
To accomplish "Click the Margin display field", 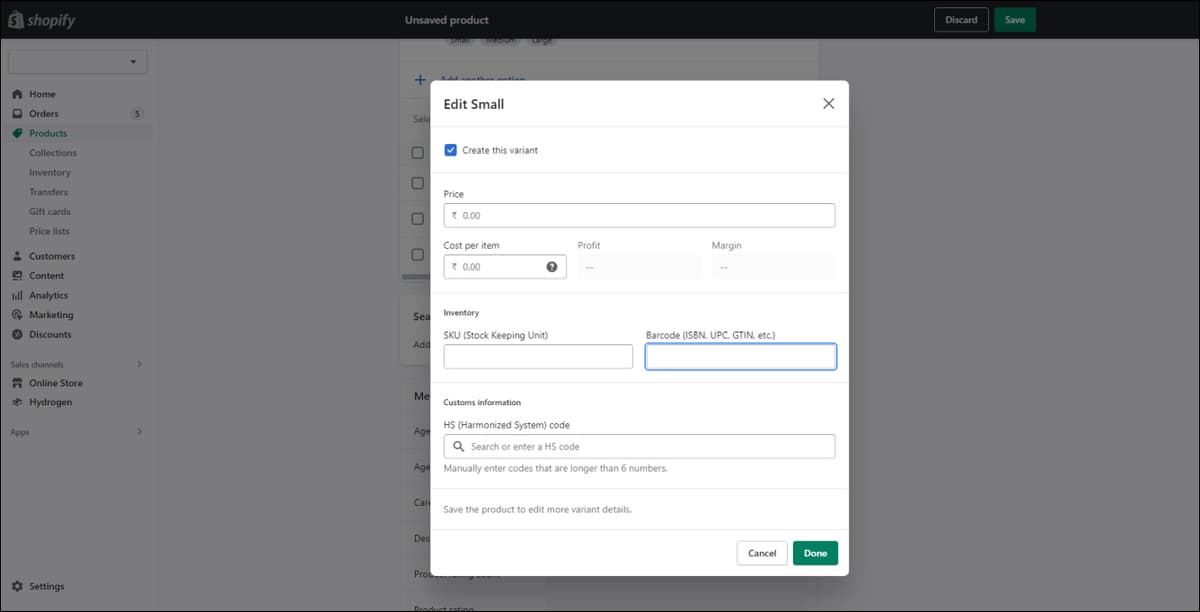I will [x=773, y=267].
